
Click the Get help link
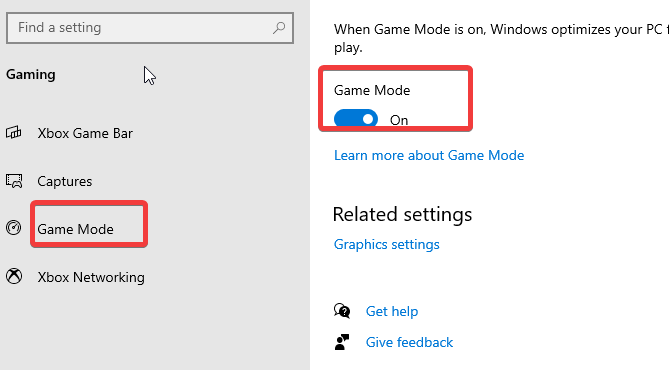coord(392,312)
